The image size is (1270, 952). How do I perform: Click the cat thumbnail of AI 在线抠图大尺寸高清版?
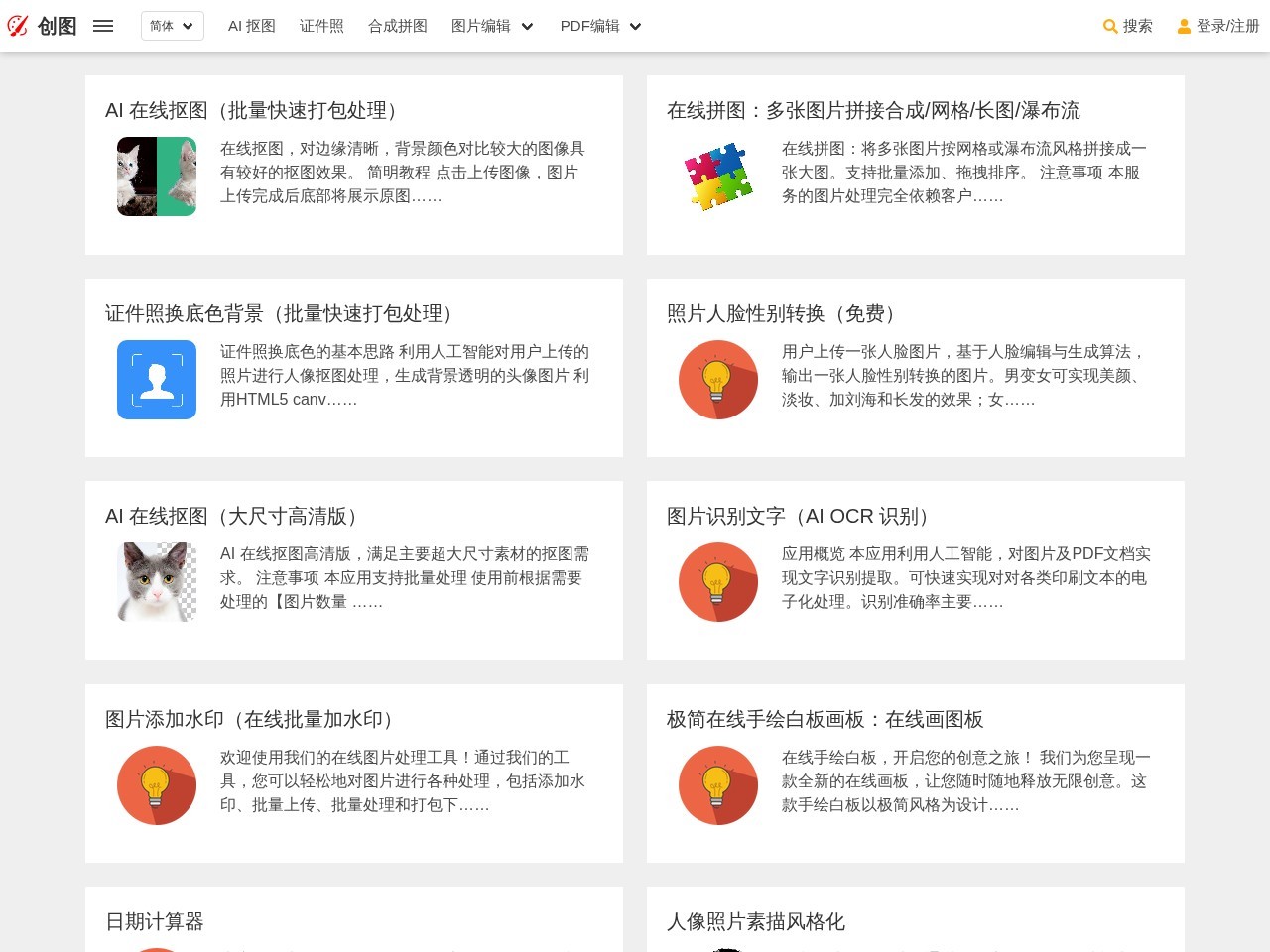pyautogui.click(x=157, y=582)
